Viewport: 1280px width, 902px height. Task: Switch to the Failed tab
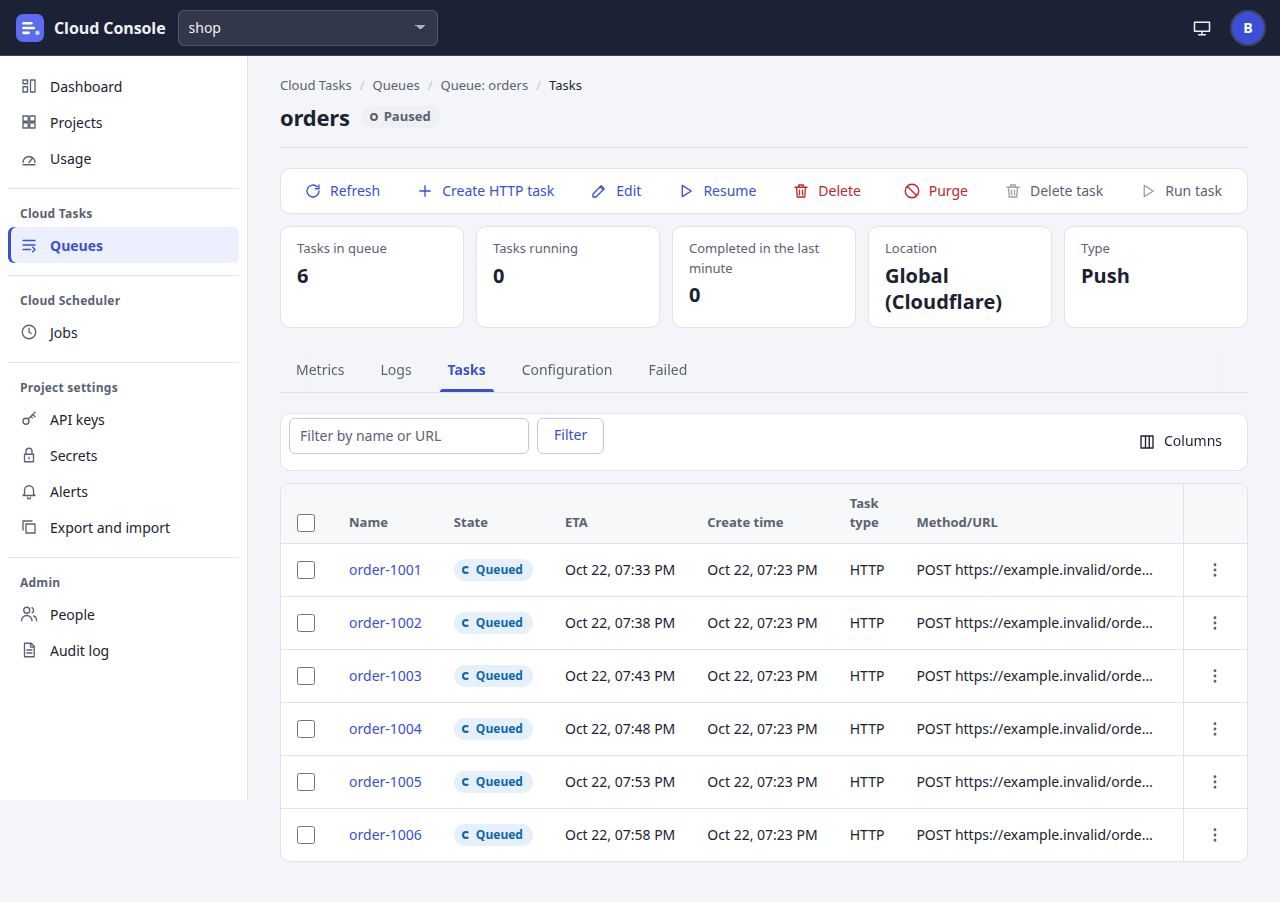click(667, 370)
